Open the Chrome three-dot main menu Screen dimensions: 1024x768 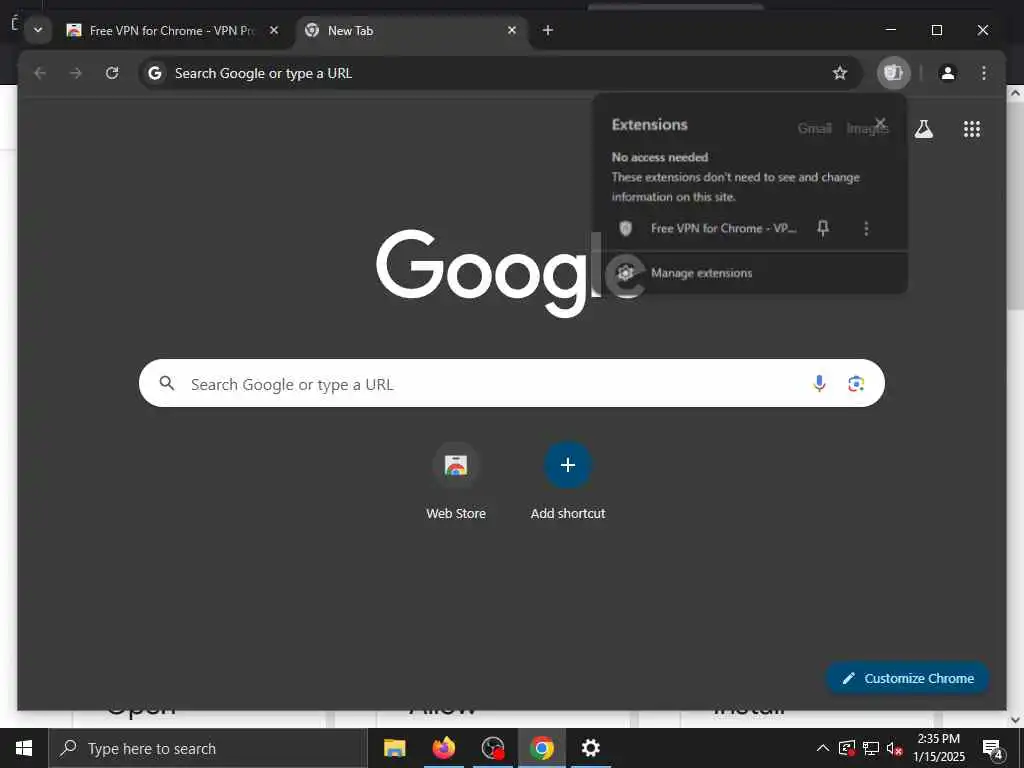[984, 72]
